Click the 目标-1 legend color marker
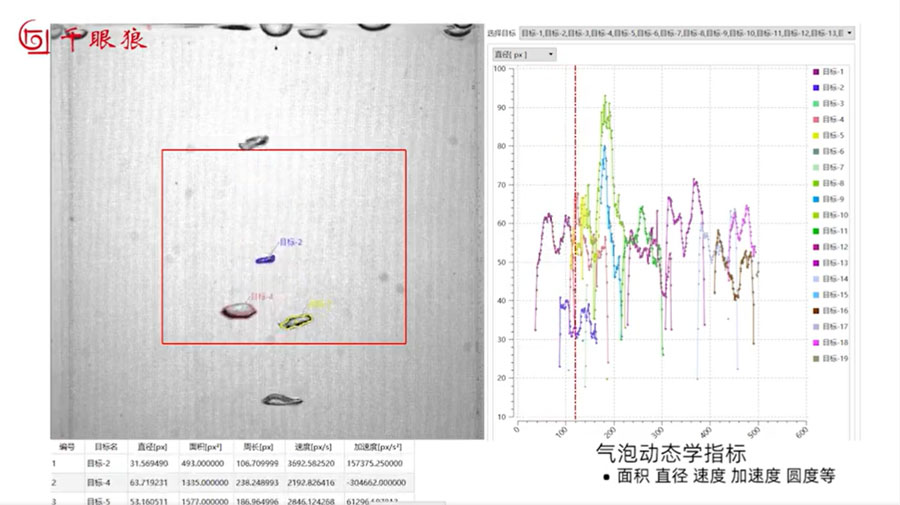Viewport: 900px width, 505px height. click(816, 72)
